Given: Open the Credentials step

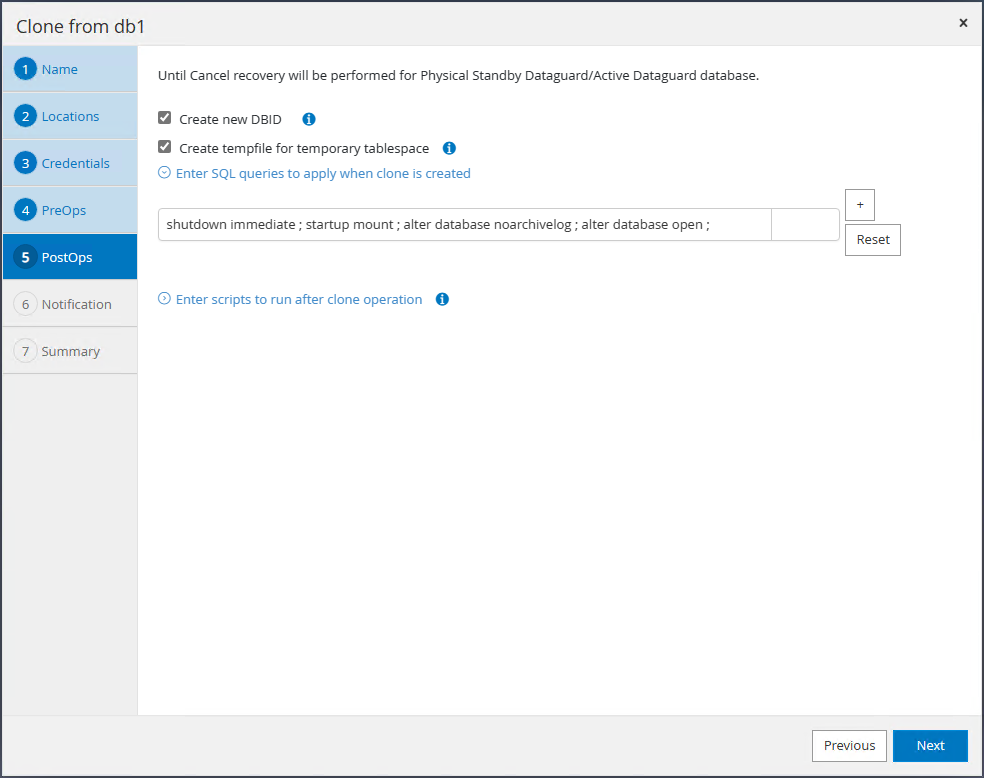Looking at the screenshot, I should (75, 163).
